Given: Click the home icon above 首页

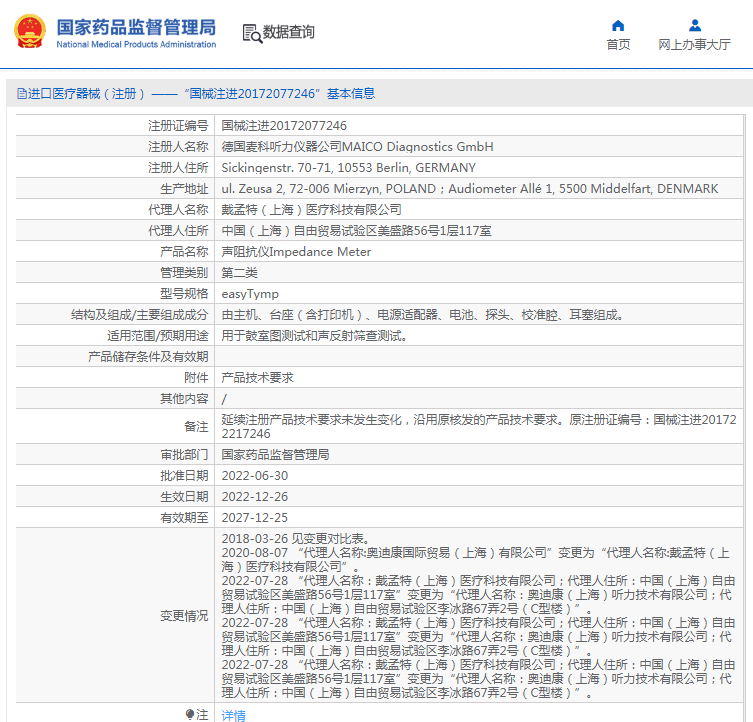Looking at the screenshot, I should point(618,26).
